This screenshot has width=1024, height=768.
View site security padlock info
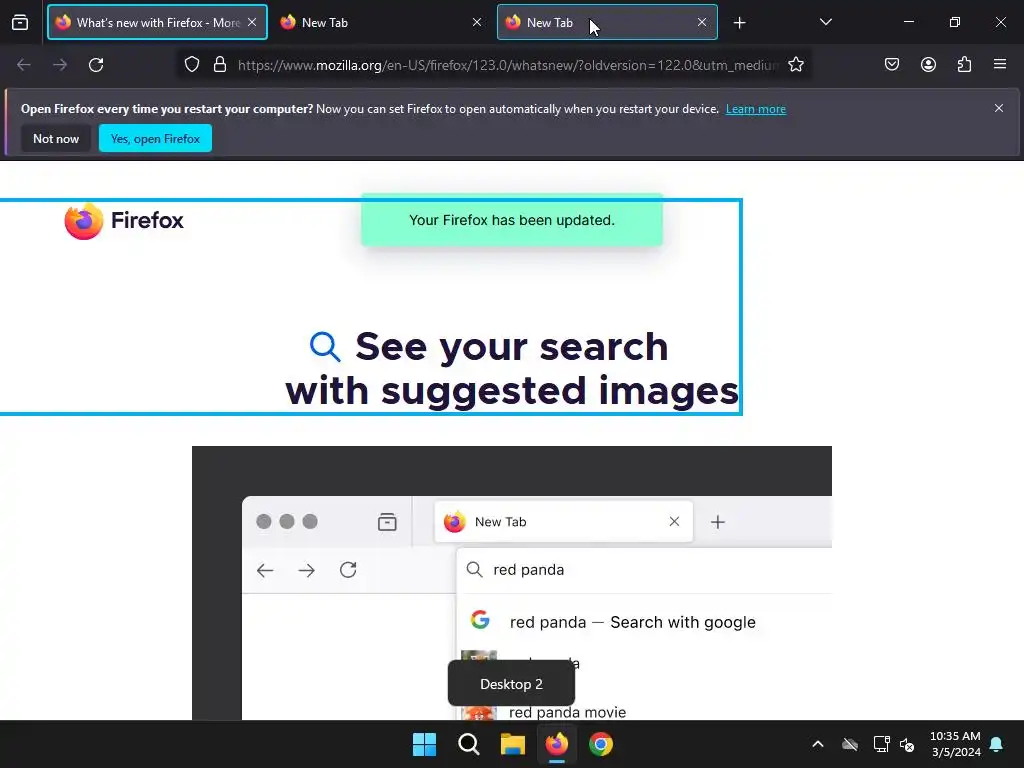[x=220, y=65]
